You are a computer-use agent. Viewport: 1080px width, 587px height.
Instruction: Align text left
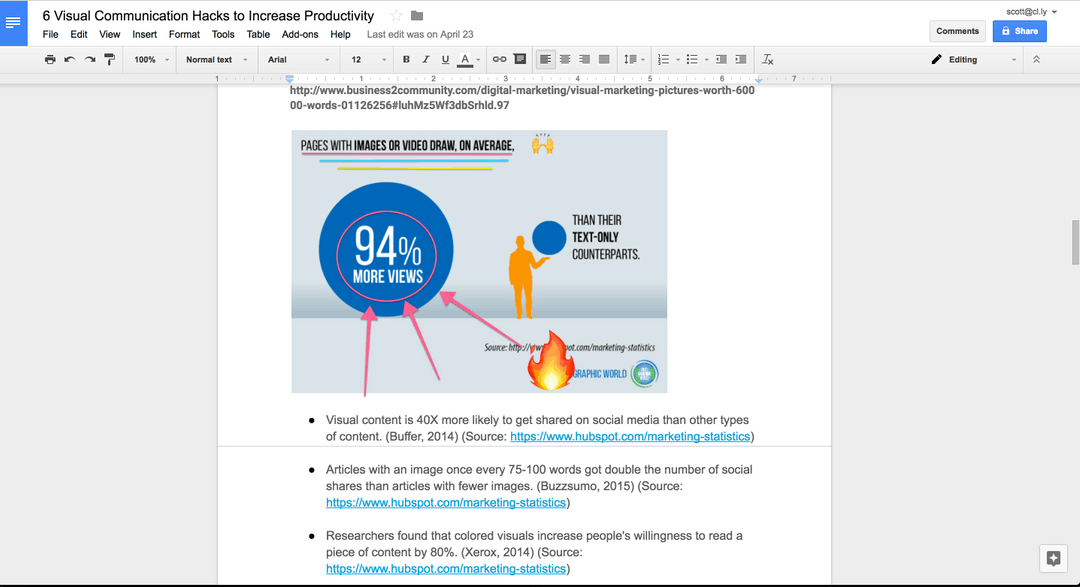(x=545, y=60)
